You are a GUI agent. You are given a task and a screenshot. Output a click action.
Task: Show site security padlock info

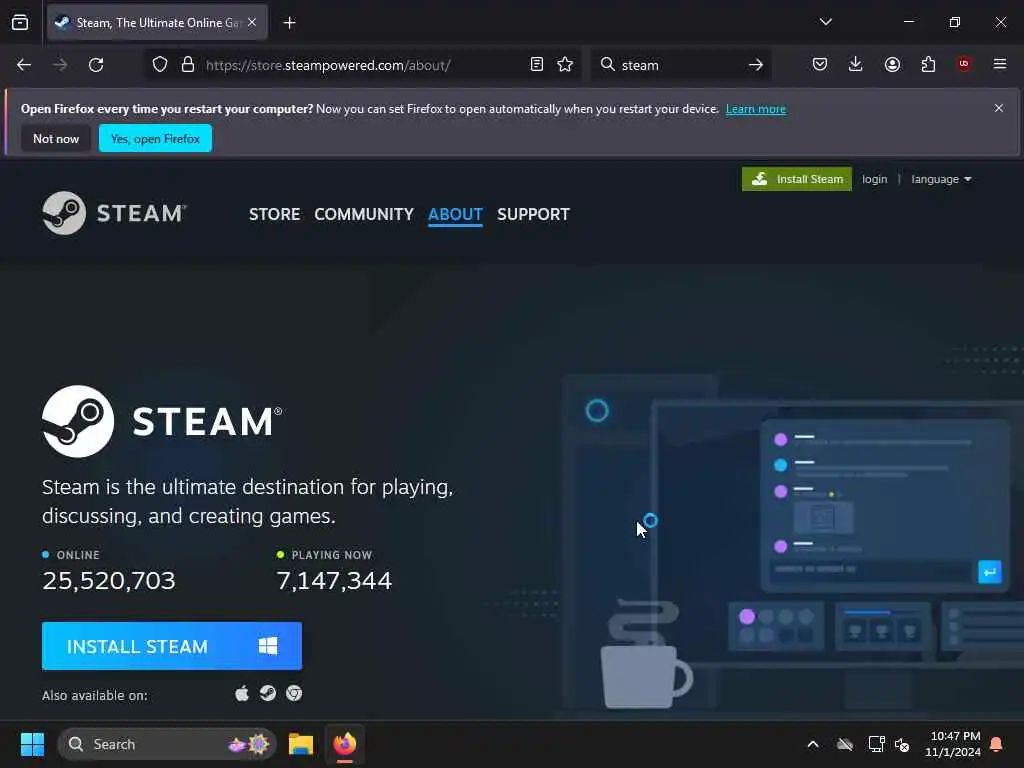pos(188,65)
